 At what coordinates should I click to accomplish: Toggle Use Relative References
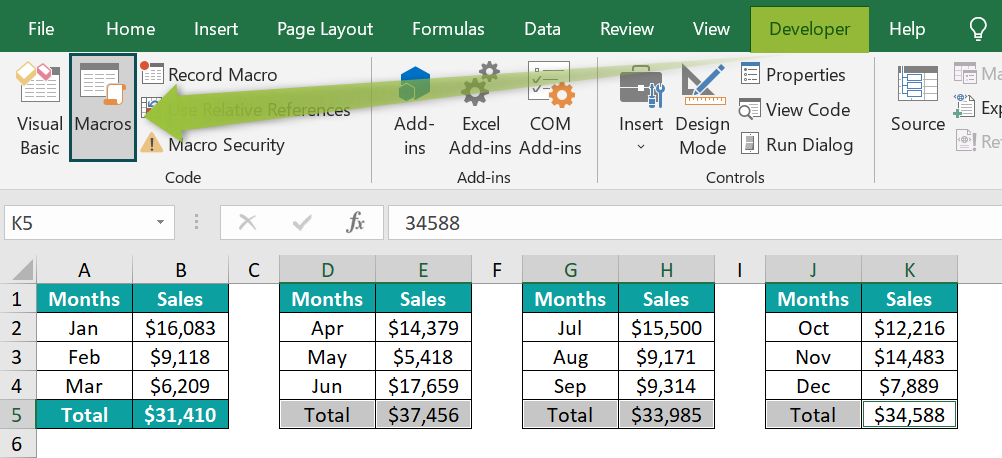point(246,110)
